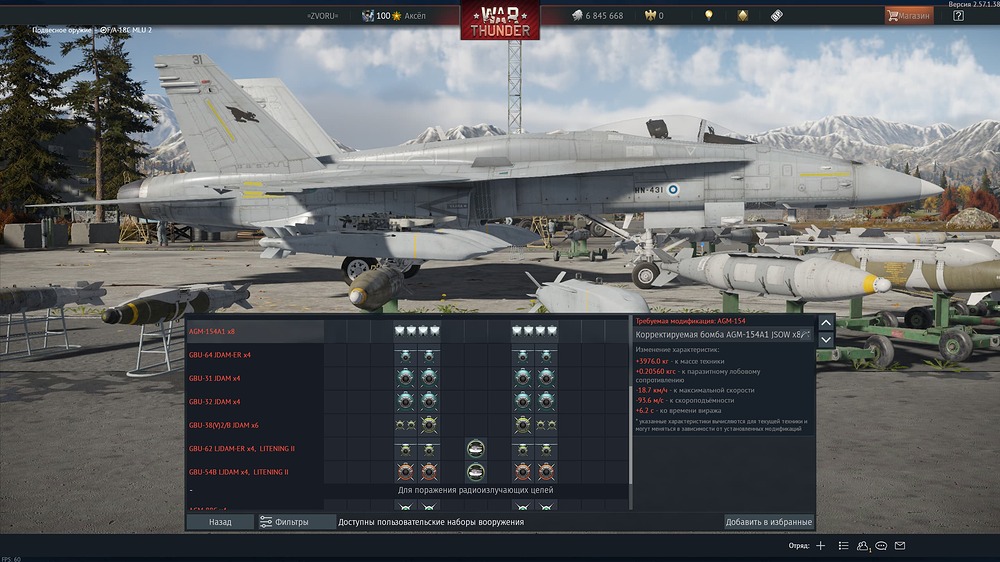
Task: Open the squad chat bubble icon
Action: tap(881, 546)
